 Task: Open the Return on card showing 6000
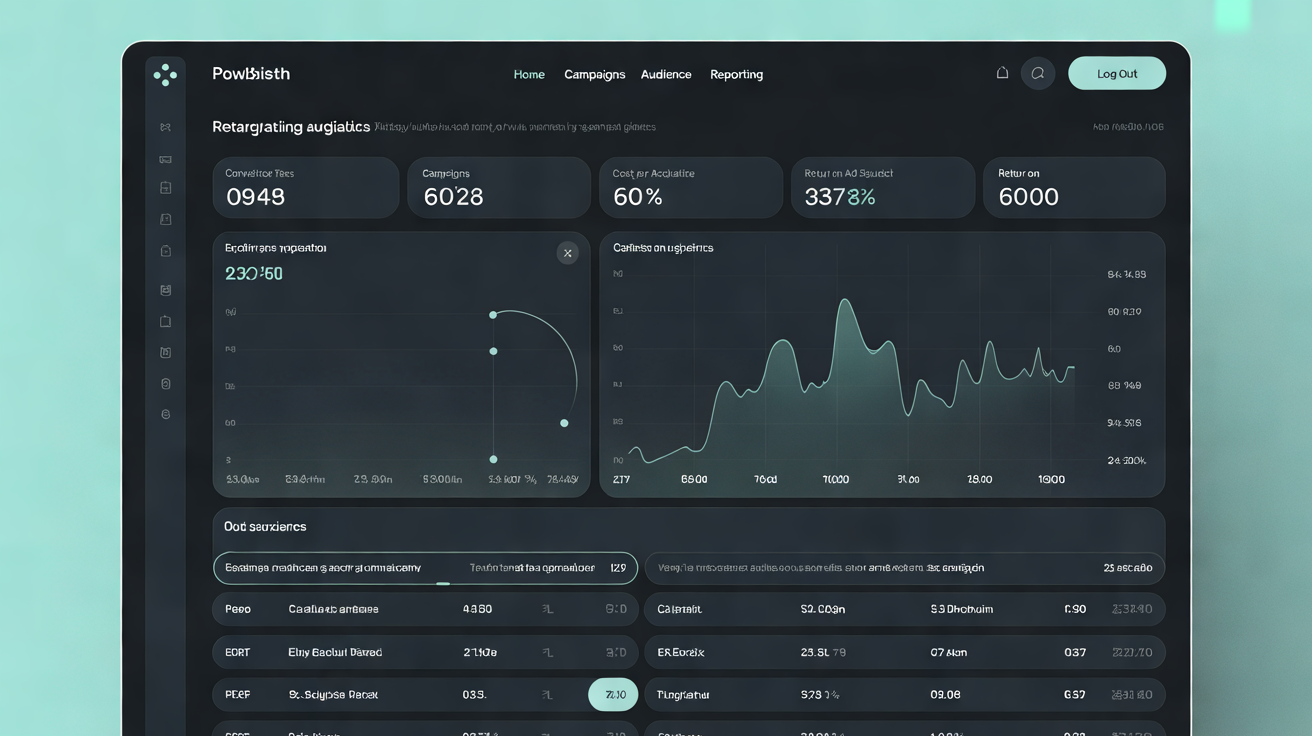coord(1074,187)
